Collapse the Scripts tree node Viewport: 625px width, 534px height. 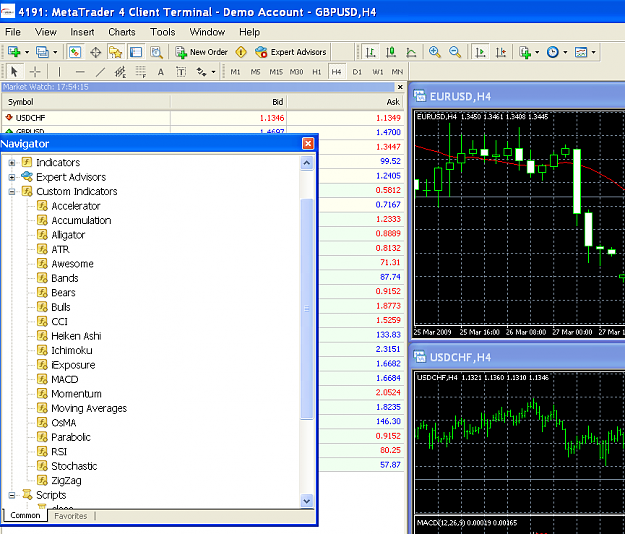(x=12, y=495)
